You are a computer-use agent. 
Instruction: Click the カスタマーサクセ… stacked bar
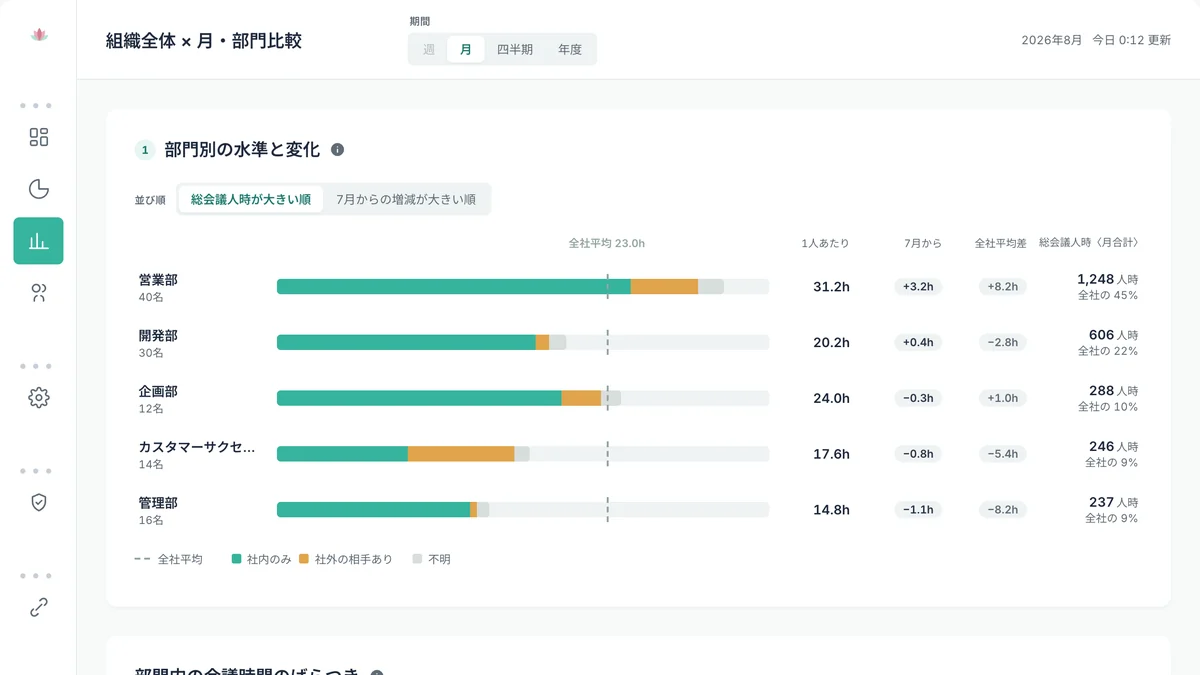click(x=523, y=454)
